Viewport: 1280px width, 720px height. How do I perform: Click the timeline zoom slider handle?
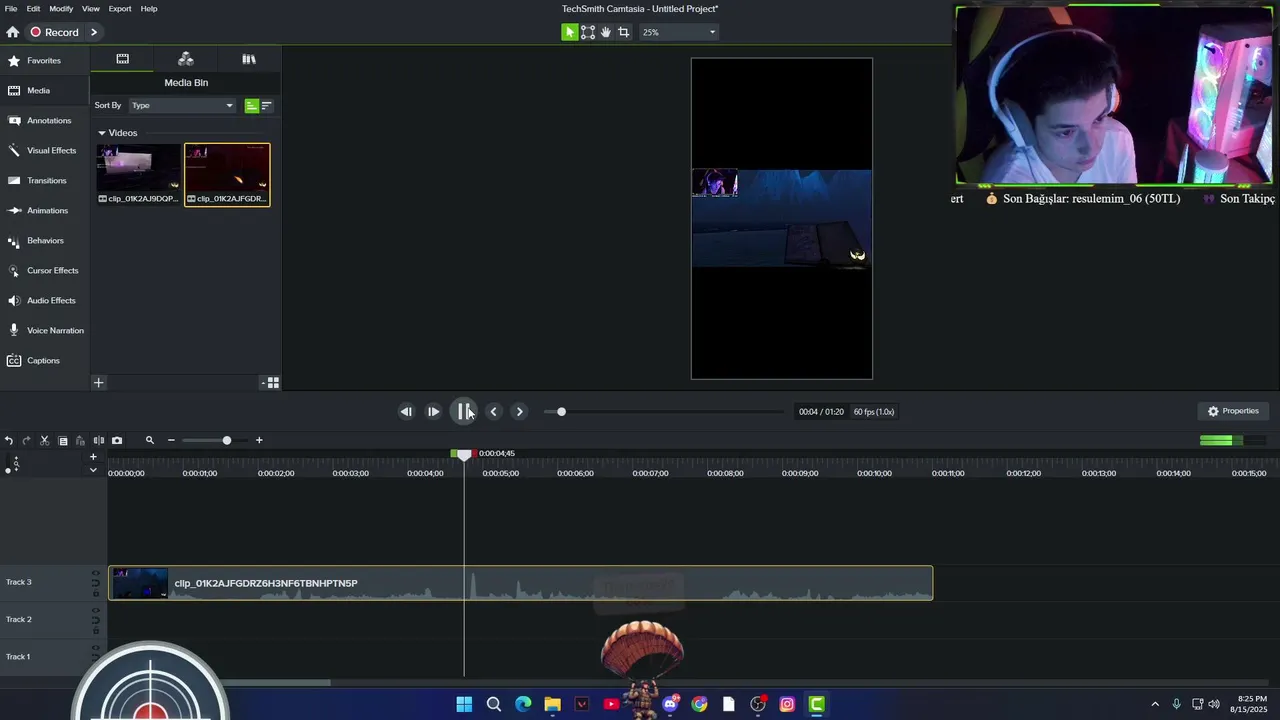tap(227, 441)
